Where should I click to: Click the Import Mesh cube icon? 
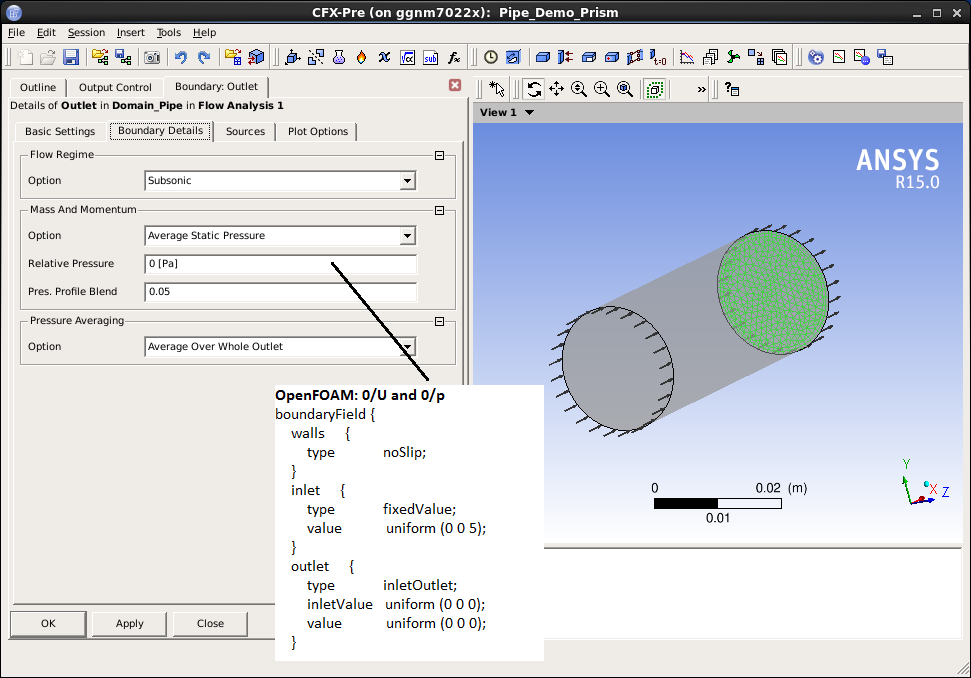256,58
